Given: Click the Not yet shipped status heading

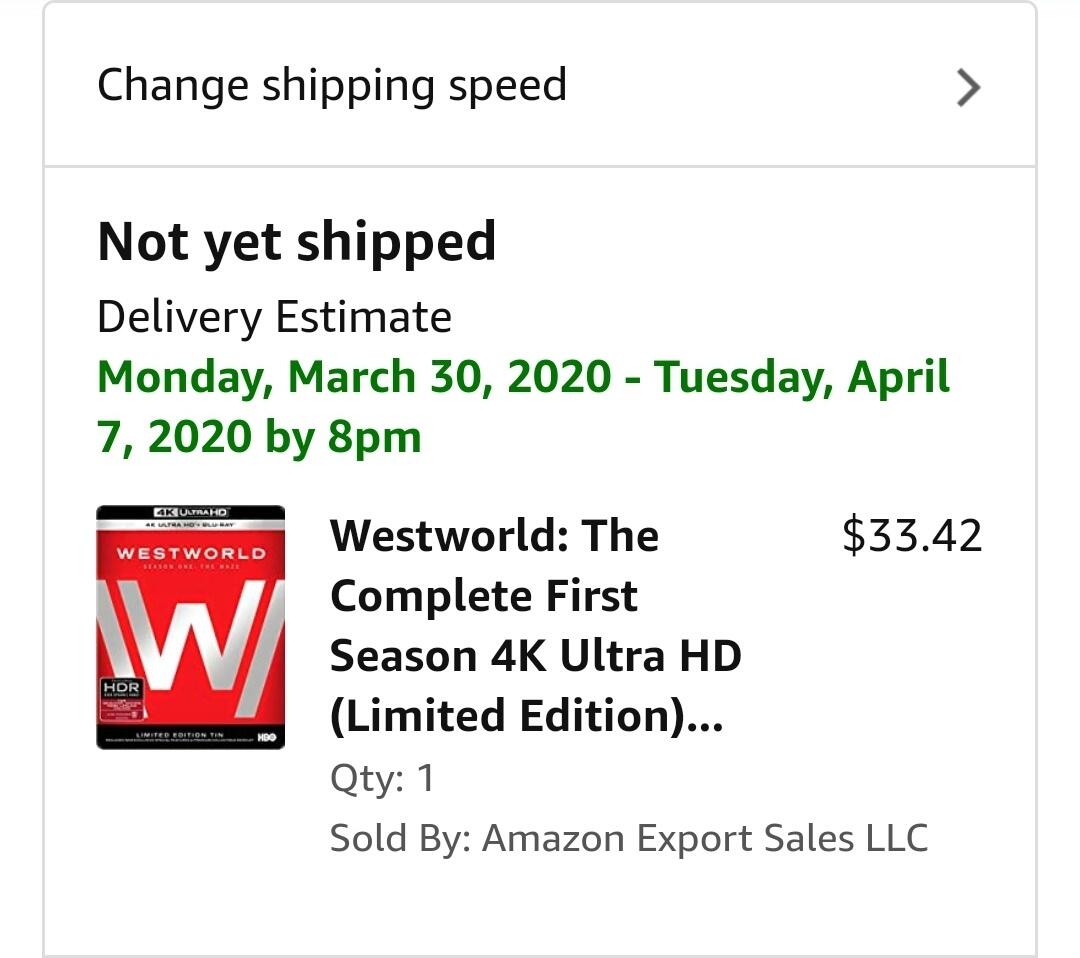Looking at the screenshot, I should point(296,242).
